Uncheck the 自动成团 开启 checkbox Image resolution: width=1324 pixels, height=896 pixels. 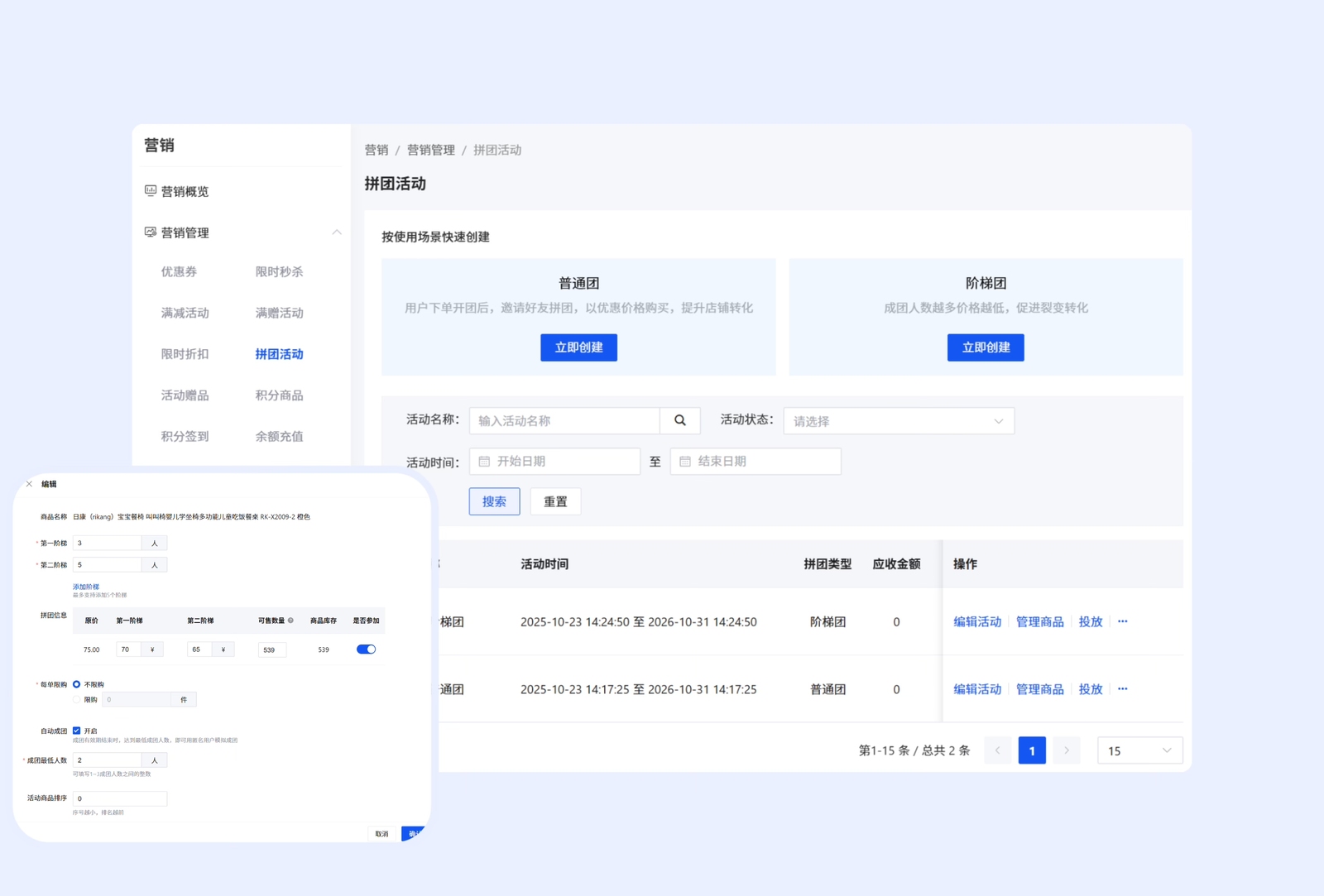(77, 731)
